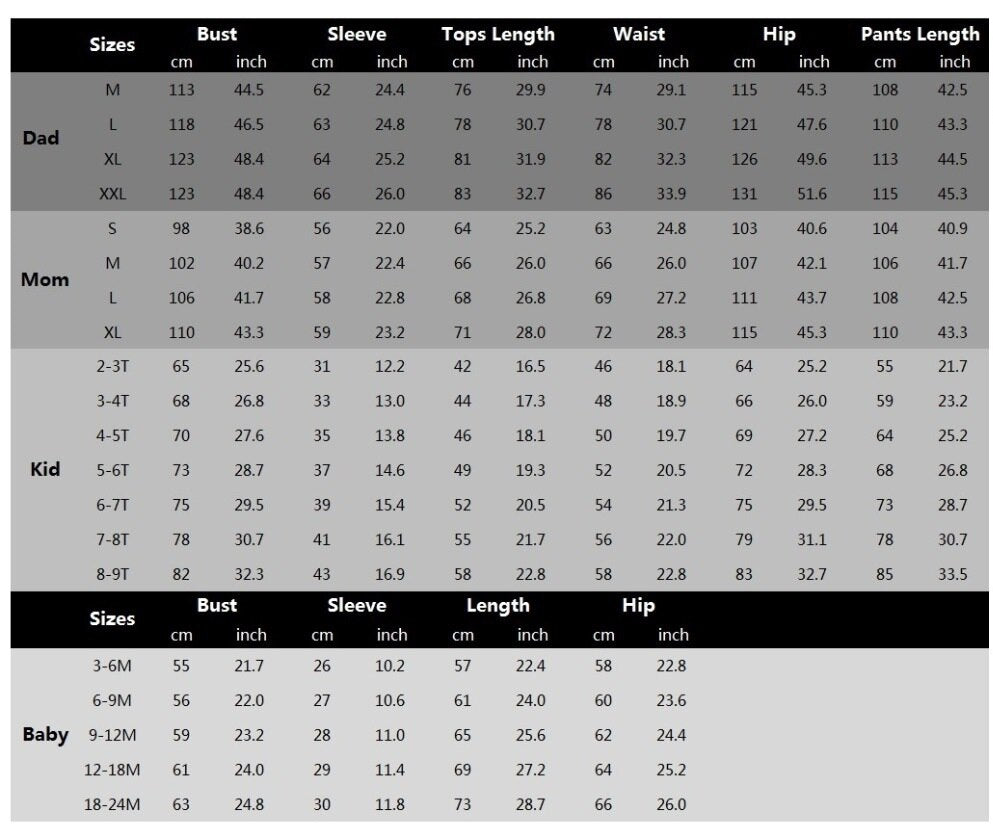Click the Baby group label
The width and height of the screenshot is (993, 838).
pos(45,734)
